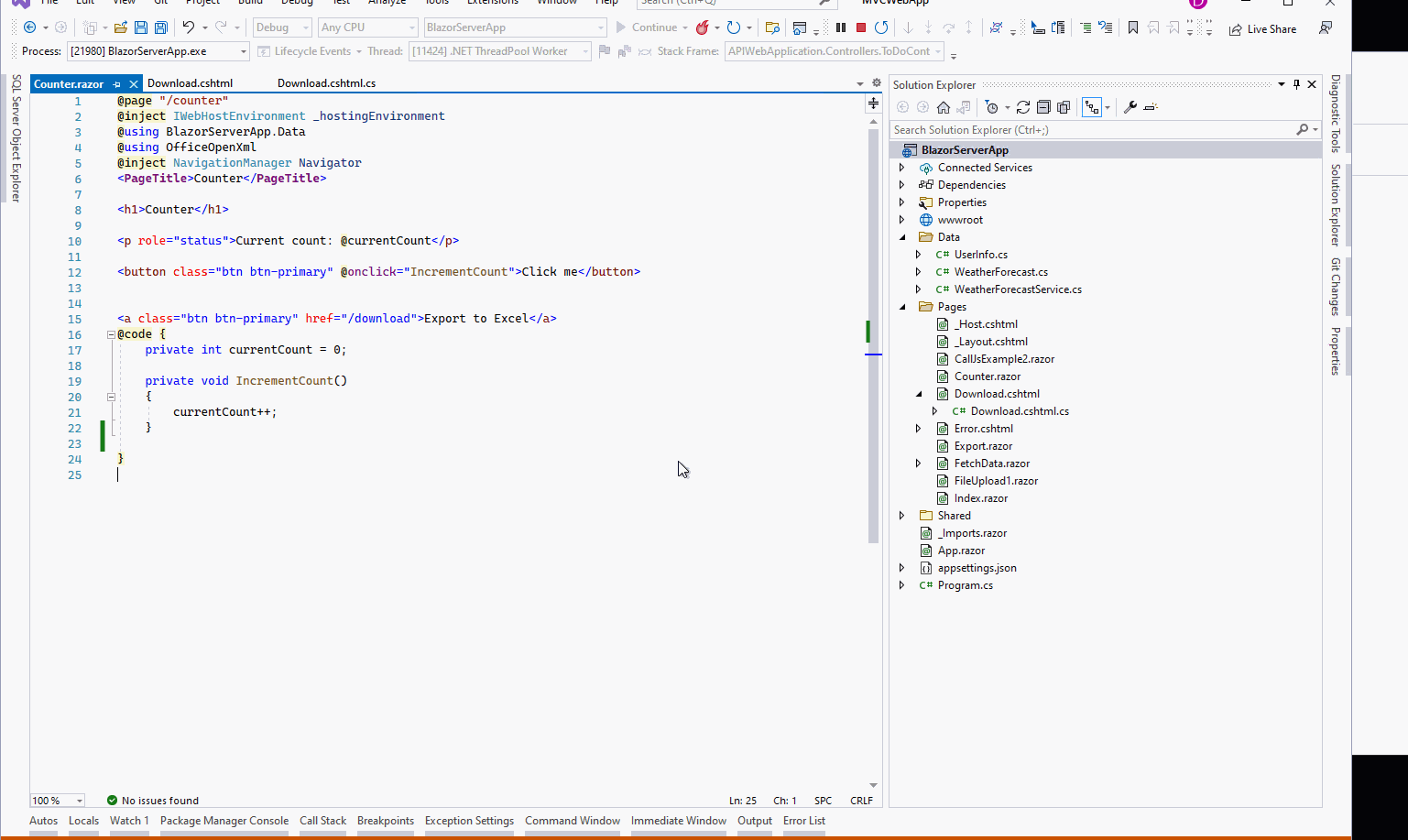Click the Preview Selected Items icon

click(x=1151, y=107)
